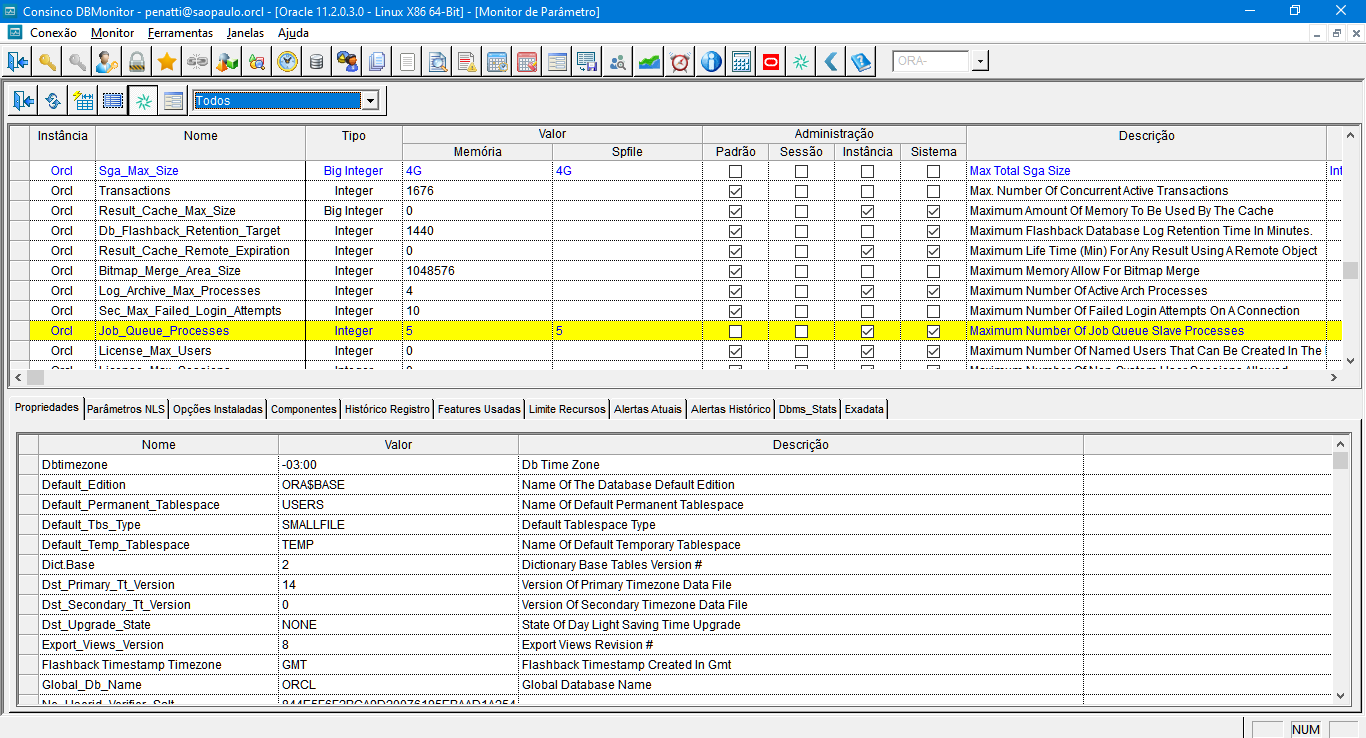The width and height of the screenshot is (1366, 738).
Task: Click the red calendar icon
Action: [527, 62]
